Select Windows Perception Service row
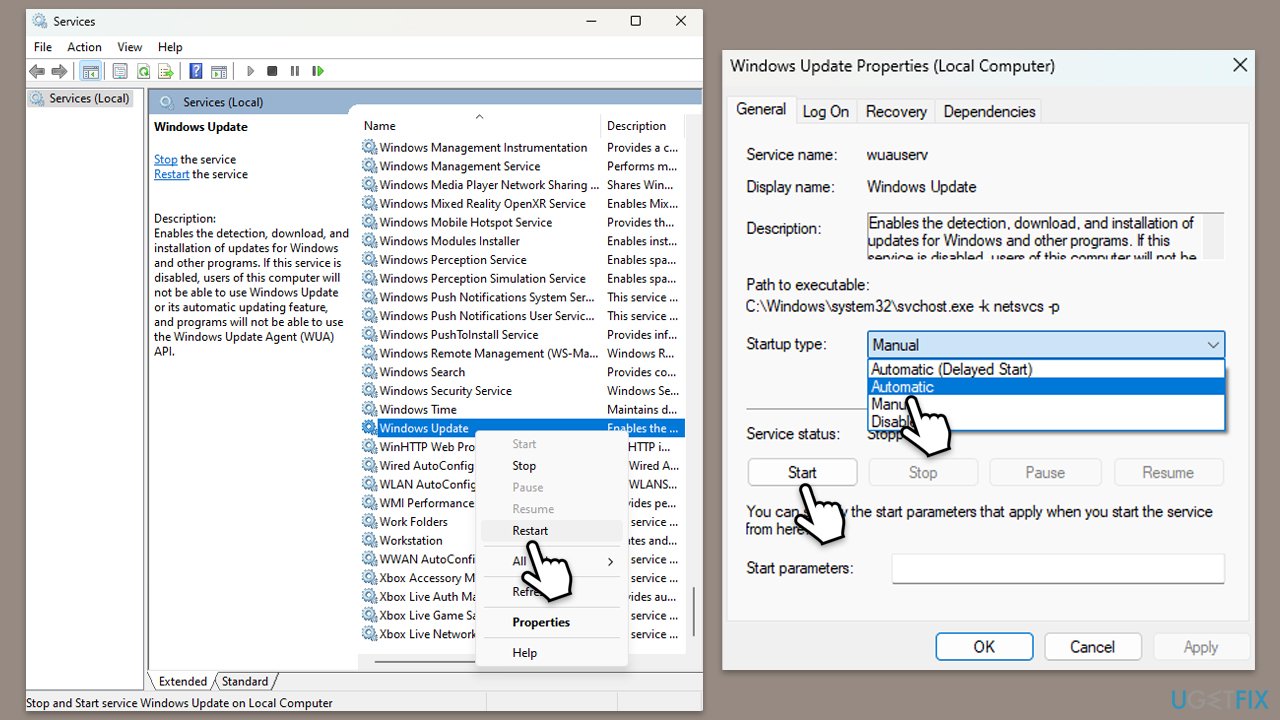This screenshot has width=1280, height=720. pos(521,260)
